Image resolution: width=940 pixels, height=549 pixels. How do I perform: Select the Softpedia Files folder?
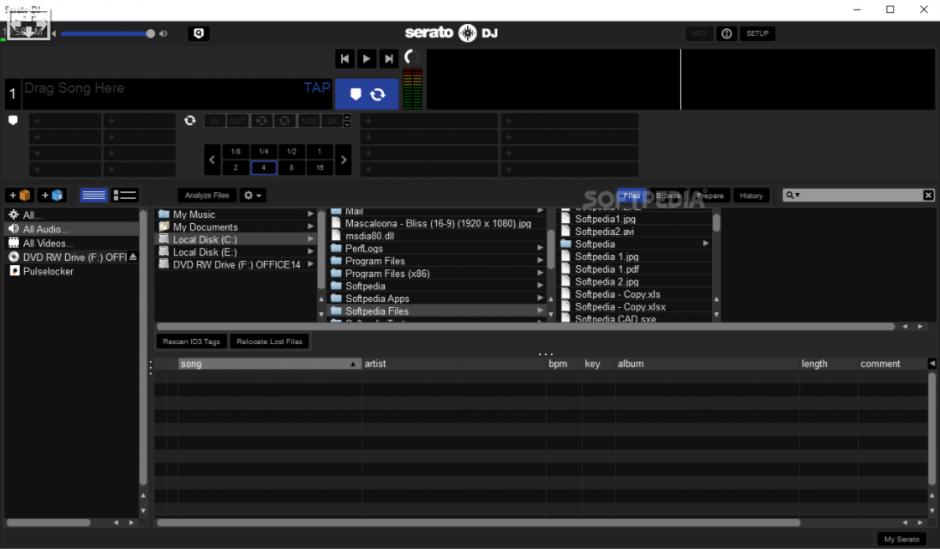(x=437, y=311)
